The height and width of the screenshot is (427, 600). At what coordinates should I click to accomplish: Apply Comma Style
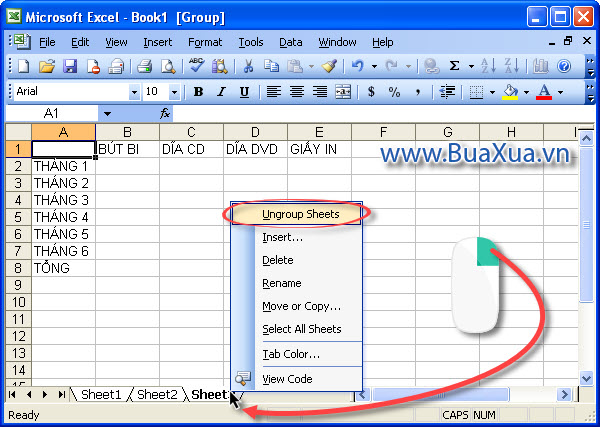coord(418,92)
